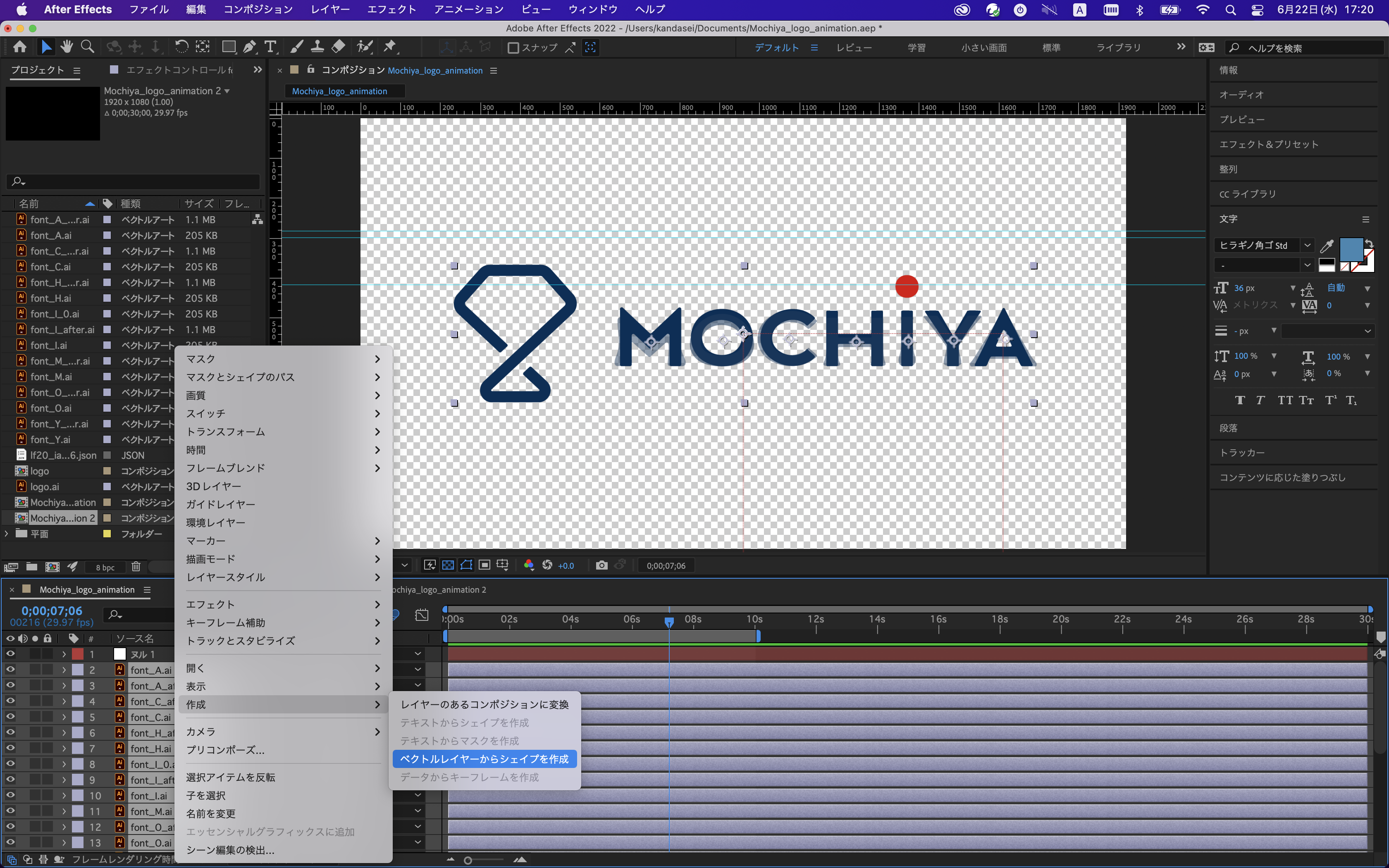Open the エフェクト menu in menu bar
This screenshot has width=1389, height=868.
(391, 10)
